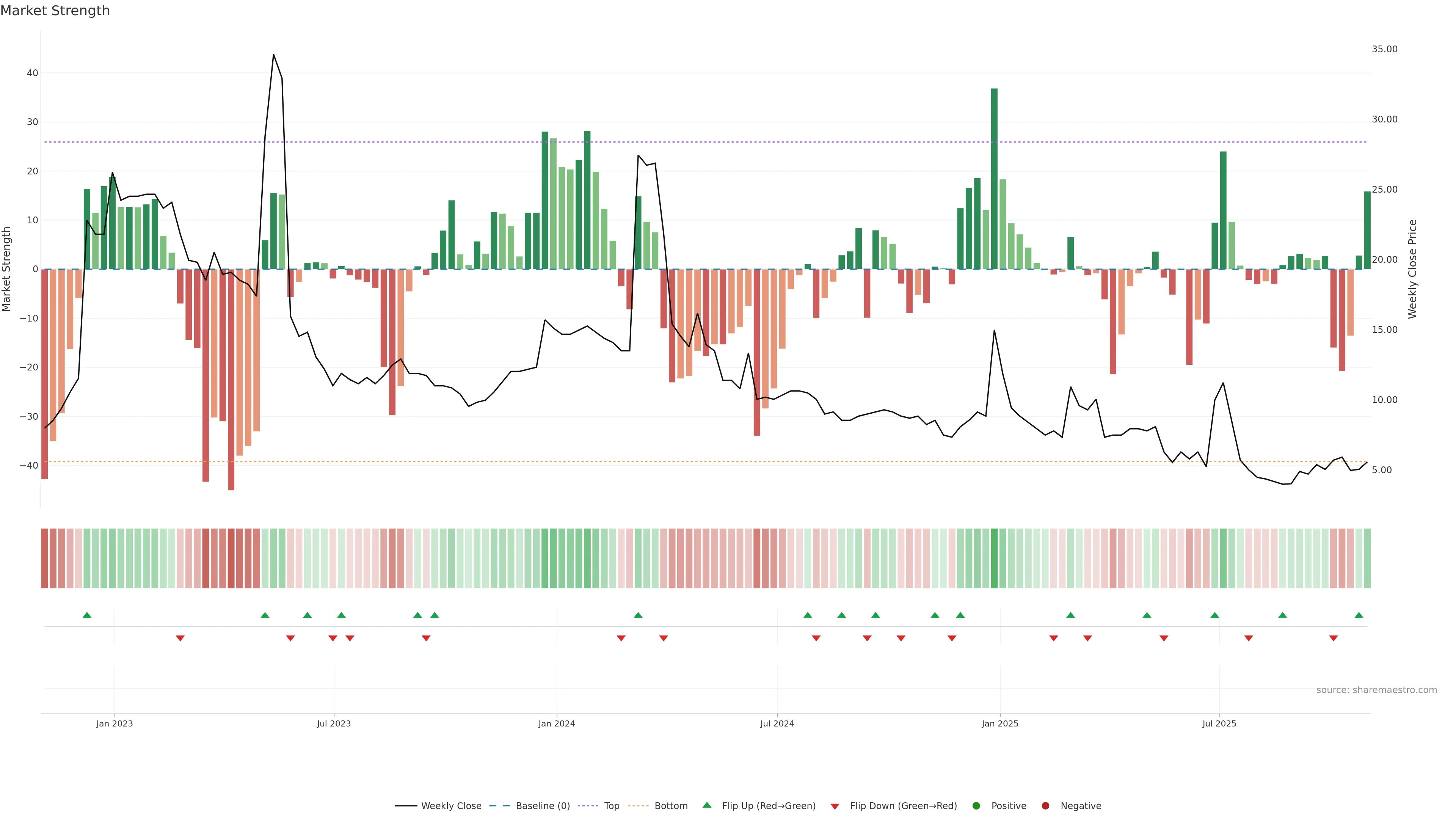The width and height of the screenshot is (1456, 819).
Task: Click Flip Down red triangle legend icon
Action: (x=835, y=806)
